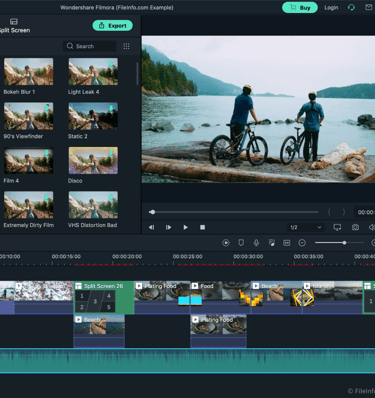The width and height of the screenshot is (375, 398).
Task: Open the customer support headset icon
Action: click(351, 7)
